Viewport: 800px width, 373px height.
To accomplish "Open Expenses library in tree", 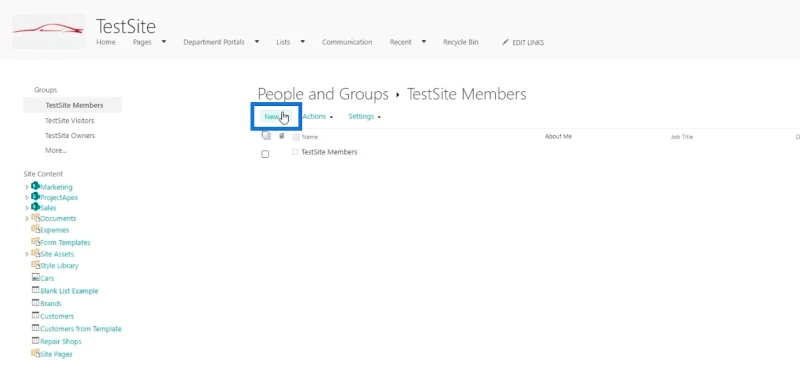I will tap(55, 230).
